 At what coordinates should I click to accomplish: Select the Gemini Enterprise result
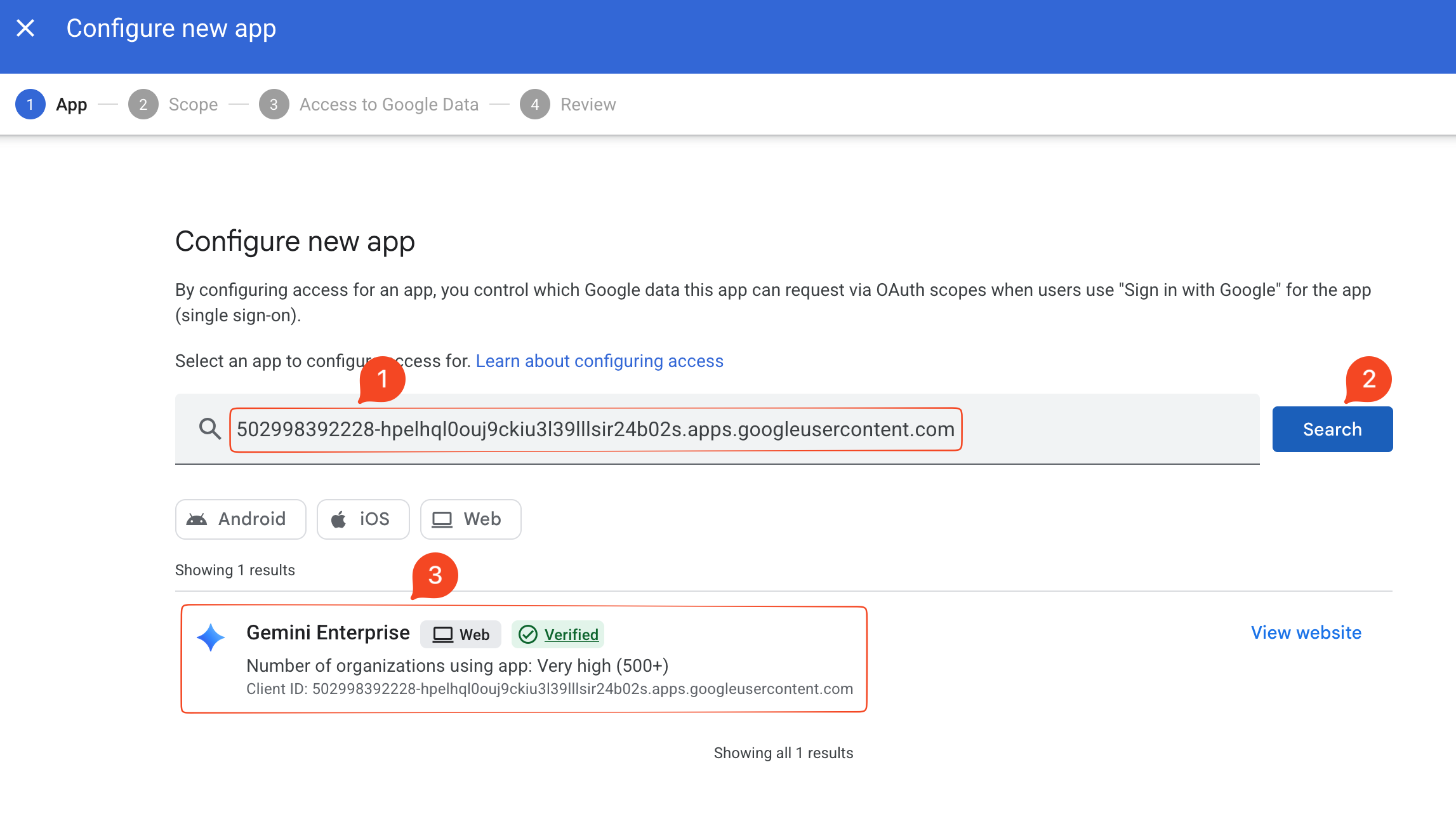tap(524, 660)
